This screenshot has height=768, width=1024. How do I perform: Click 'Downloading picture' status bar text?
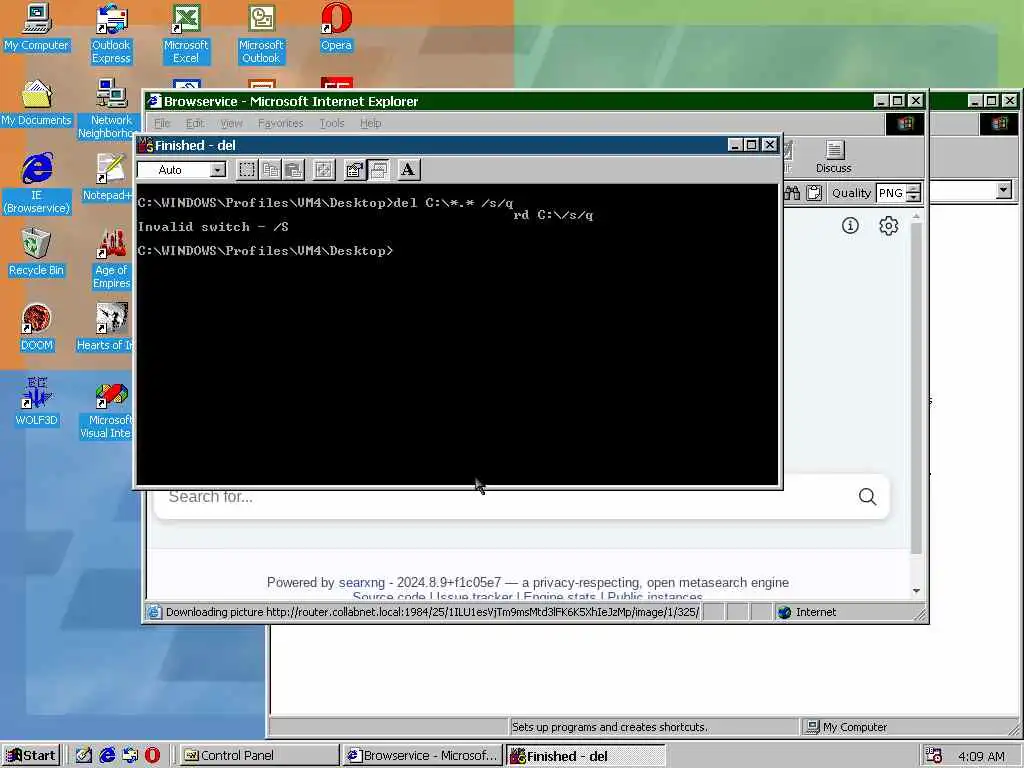pos(432,612)
